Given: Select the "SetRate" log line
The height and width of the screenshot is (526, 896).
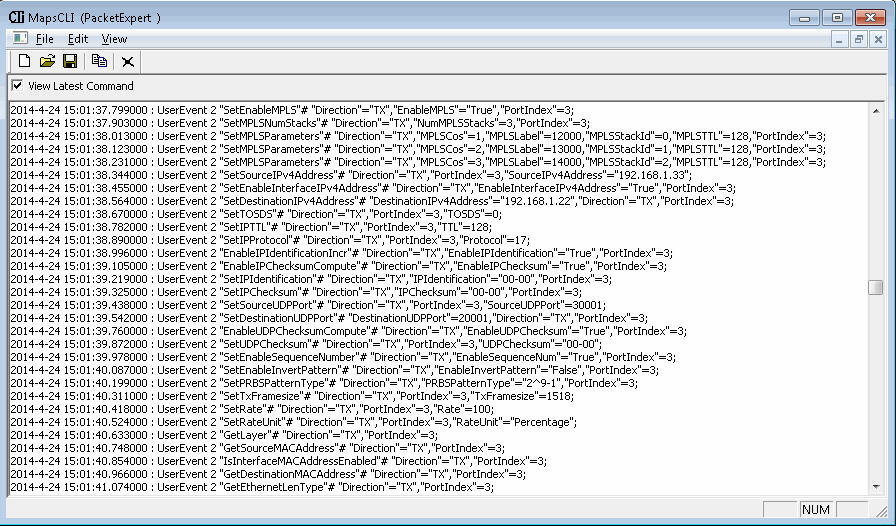Looking at the screenshot, I should [252, 409].
